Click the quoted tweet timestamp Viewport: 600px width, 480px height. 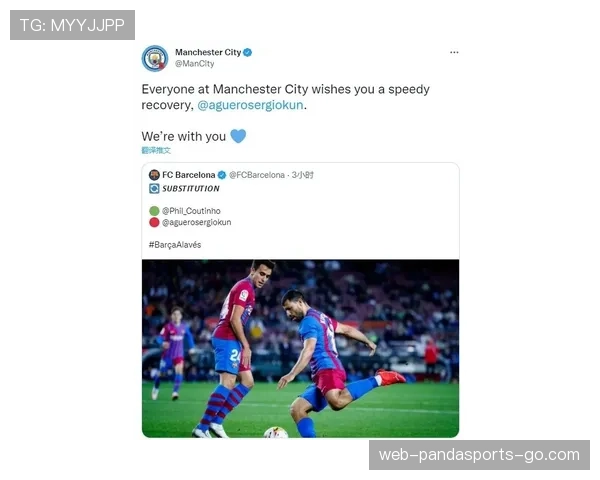click(x=302, y=175)
